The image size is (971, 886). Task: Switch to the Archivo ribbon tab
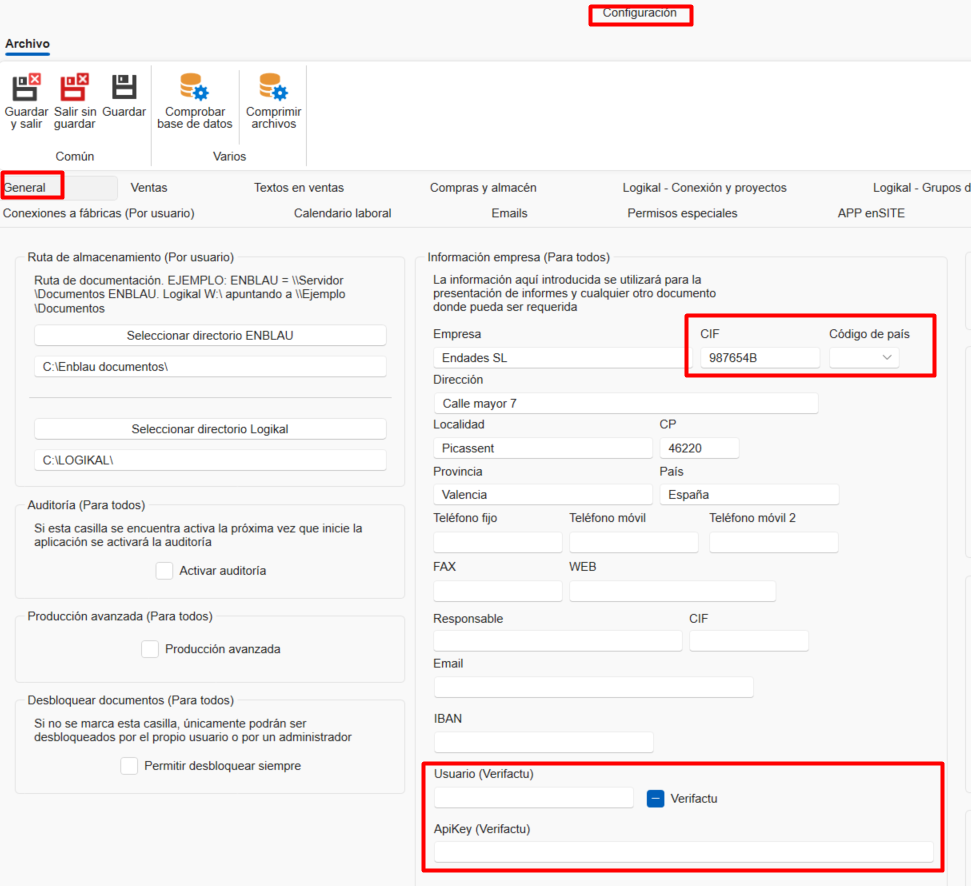27,44
